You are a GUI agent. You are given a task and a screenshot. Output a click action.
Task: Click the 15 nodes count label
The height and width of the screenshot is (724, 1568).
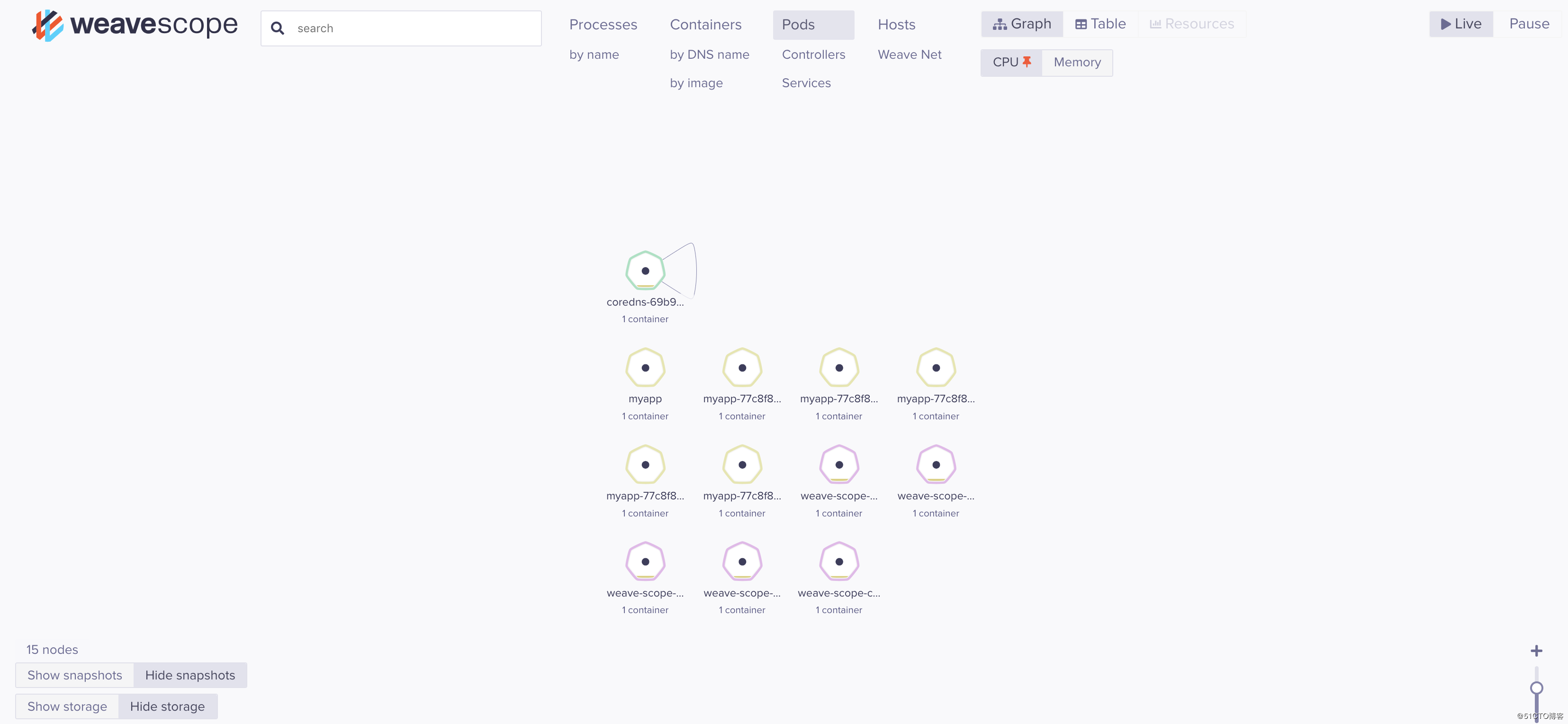click(52, 650)
